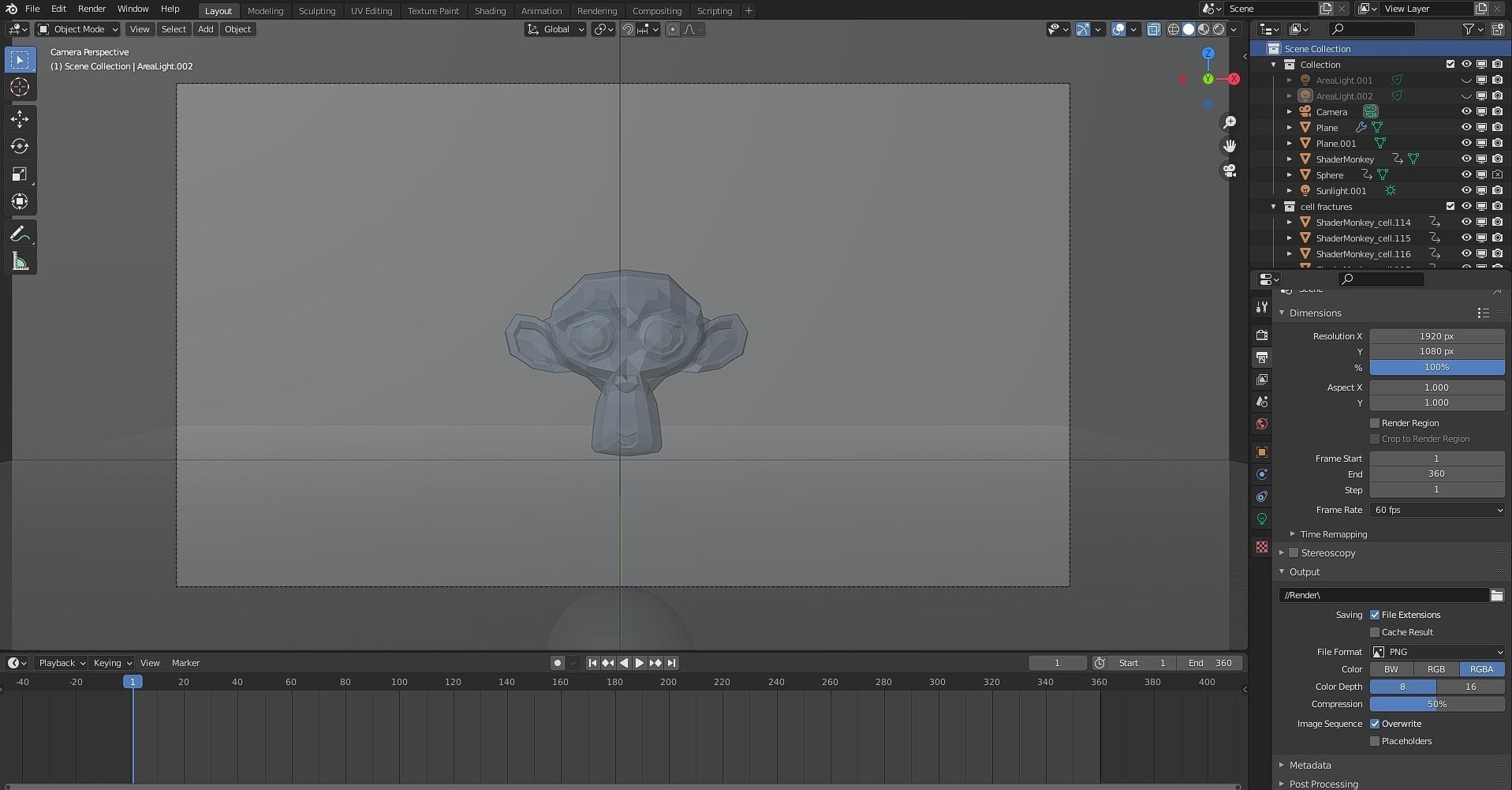1512x790 pixels.
Task: Browse for the output folder
Action: 1496,595
